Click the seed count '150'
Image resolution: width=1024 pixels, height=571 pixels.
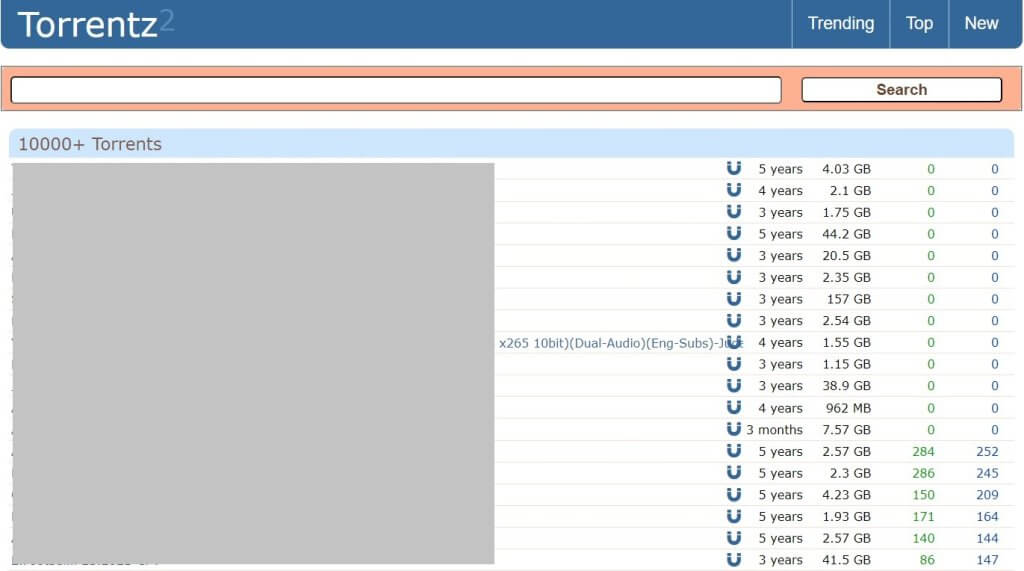coord(923,495)
